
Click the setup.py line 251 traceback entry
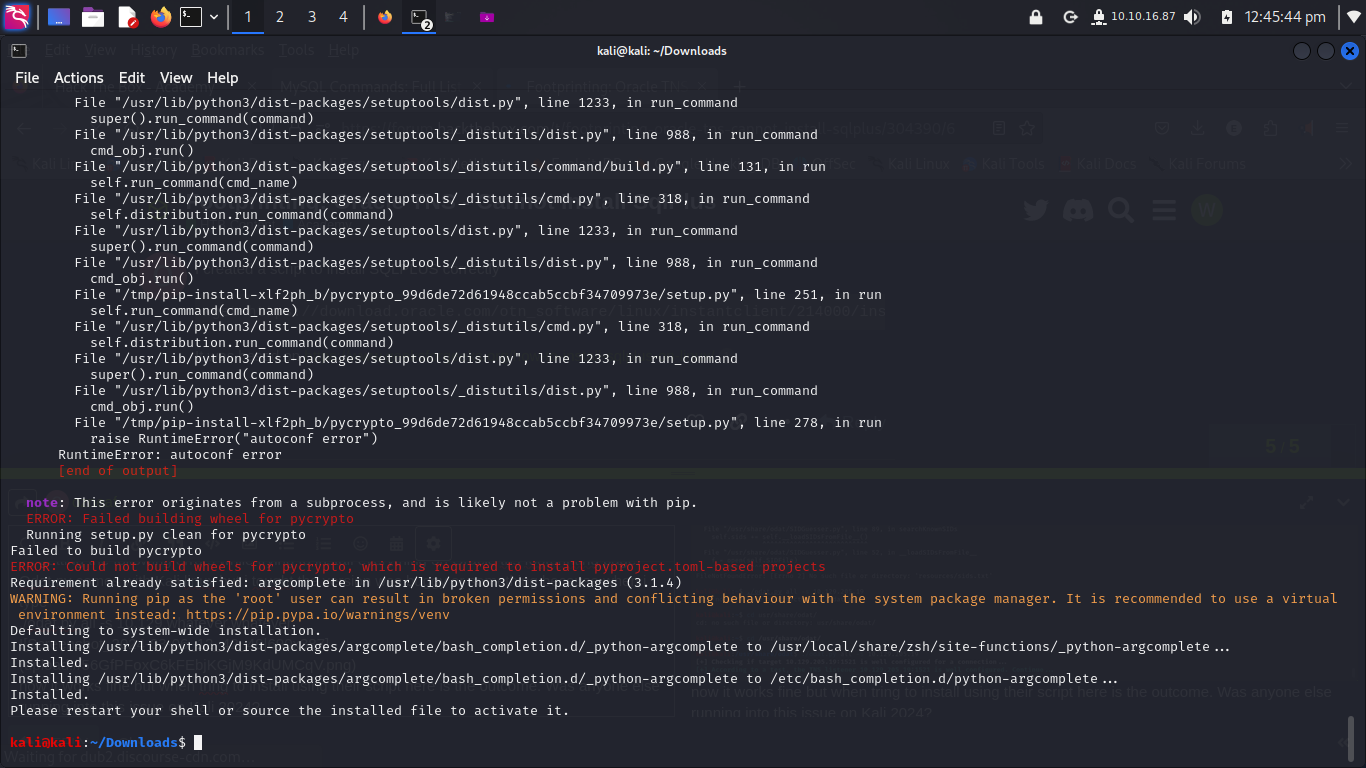tap(478, 295)
